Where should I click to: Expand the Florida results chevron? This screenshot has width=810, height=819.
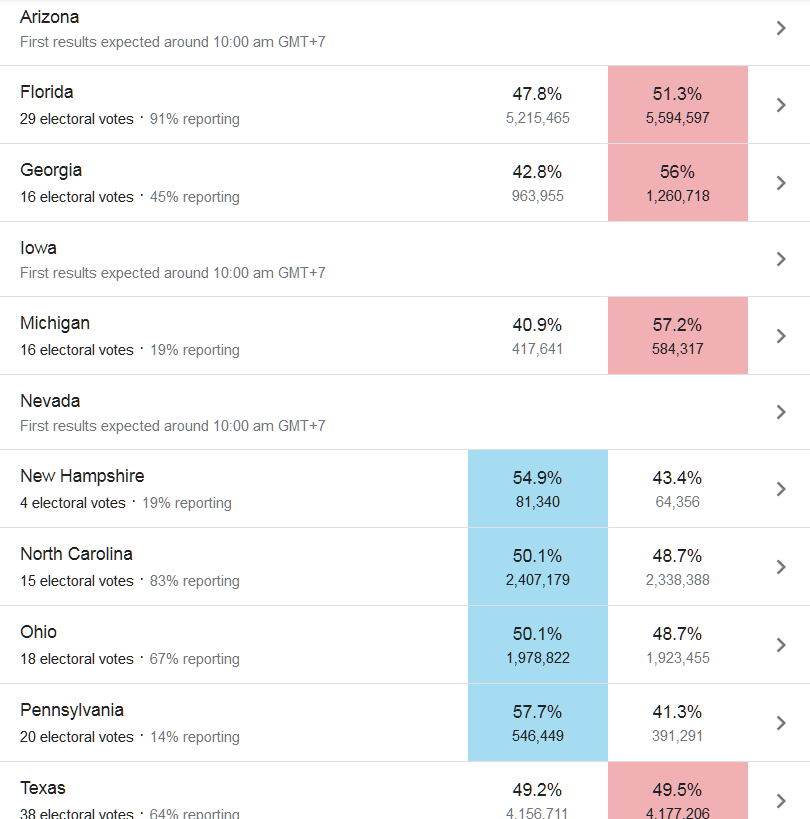point(781,105)
